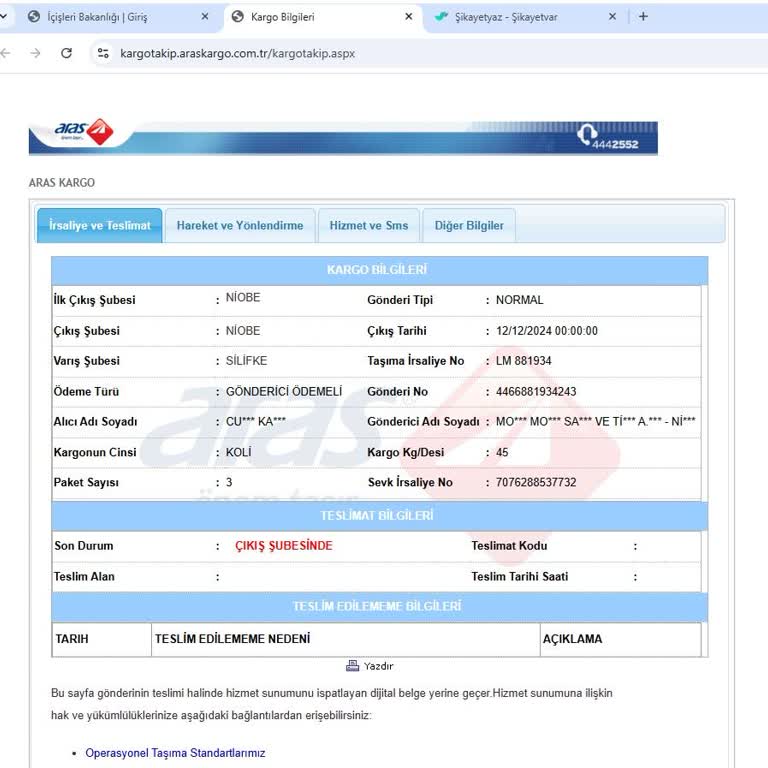Click the TARIH column header
The width and height of the screenshot is (768, 768).
coord(72,639)
